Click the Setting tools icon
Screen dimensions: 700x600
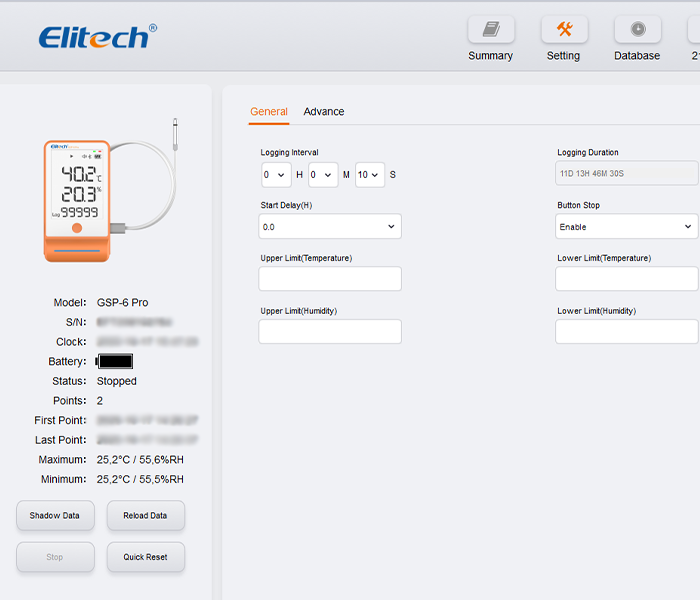(x=564, y=30)
